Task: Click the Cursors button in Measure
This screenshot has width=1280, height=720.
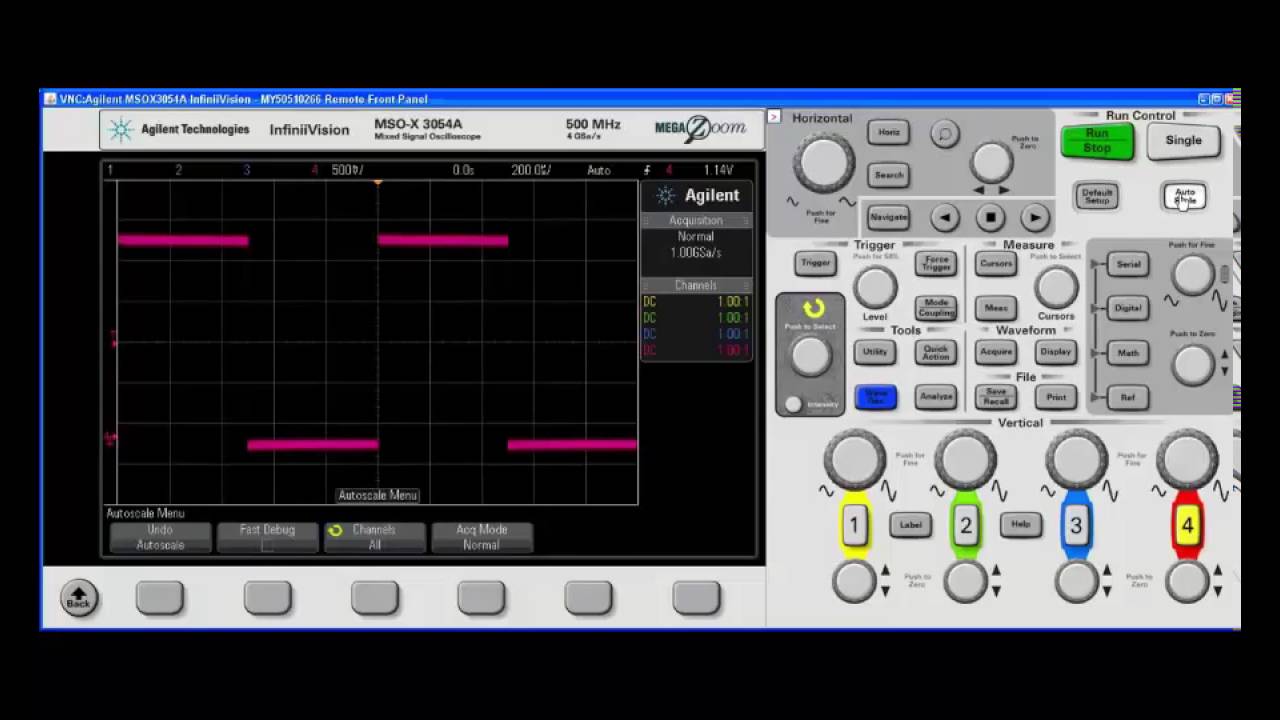Action: point(996,264)
